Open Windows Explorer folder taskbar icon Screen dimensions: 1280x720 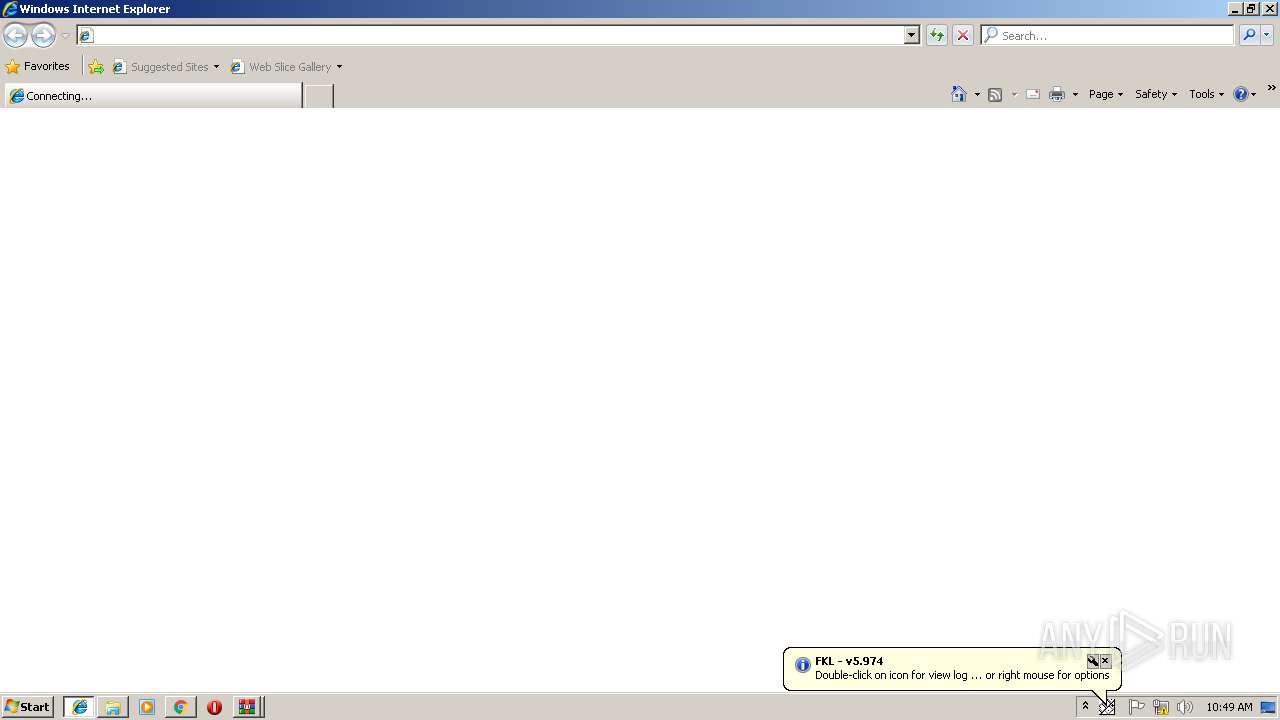coord(113,707)
